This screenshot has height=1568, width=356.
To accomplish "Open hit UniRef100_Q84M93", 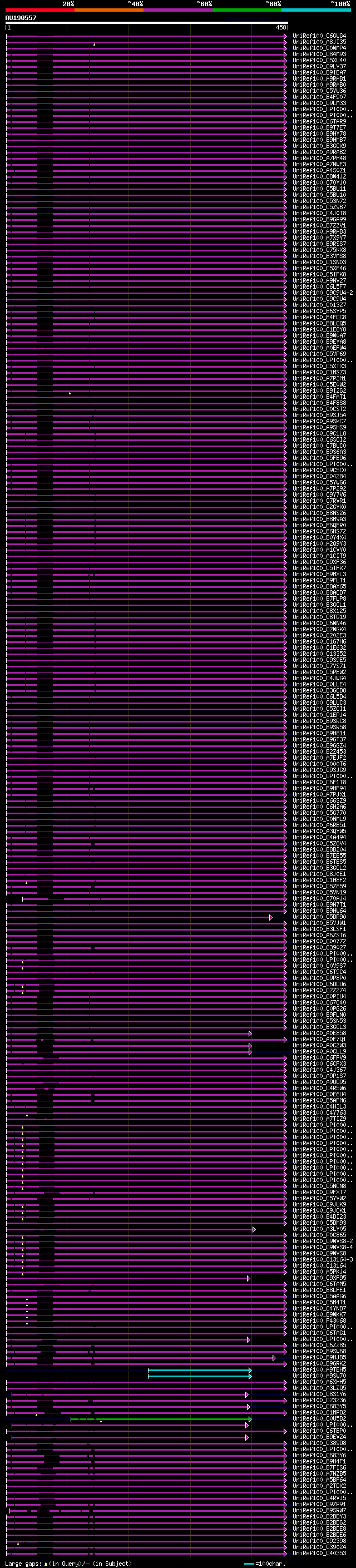I will 319,54.
